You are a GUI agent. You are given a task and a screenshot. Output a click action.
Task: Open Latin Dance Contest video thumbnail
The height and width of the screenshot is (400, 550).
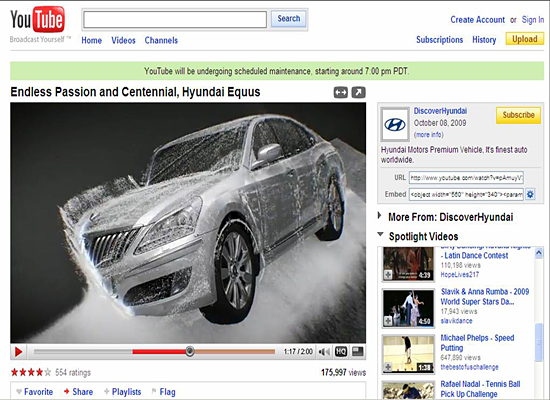point(408,264)
